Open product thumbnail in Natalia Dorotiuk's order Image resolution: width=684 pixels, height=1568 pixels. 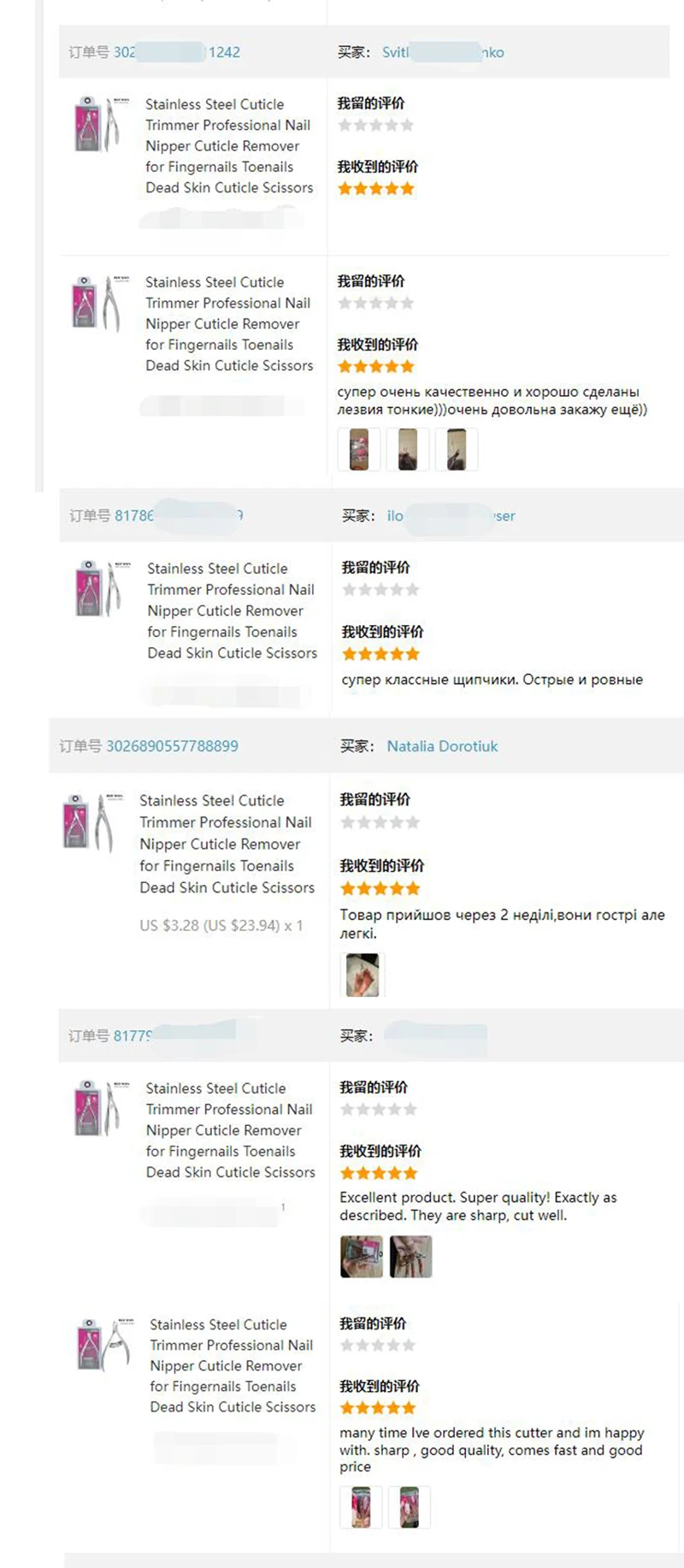coord(88,822)
